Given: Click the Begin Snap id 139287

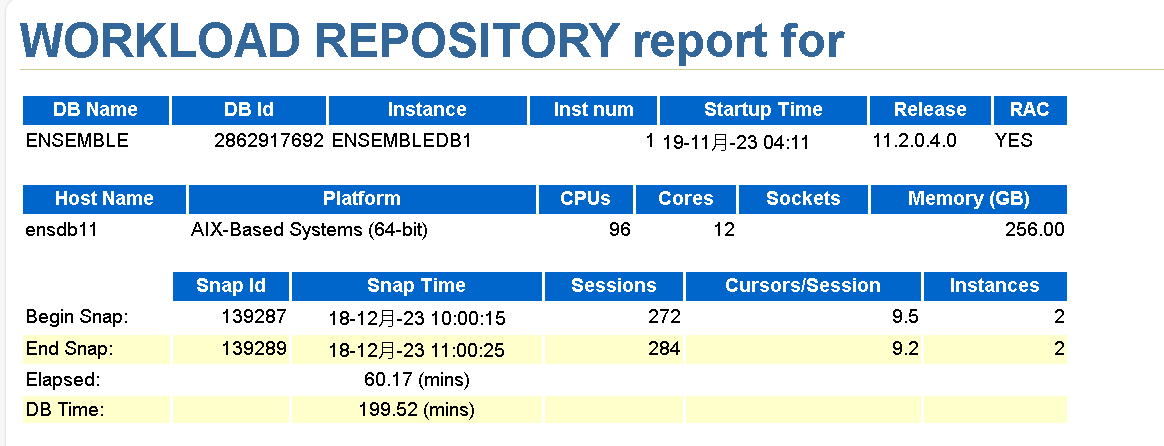Looking at the screenshot, I should 254,317.
